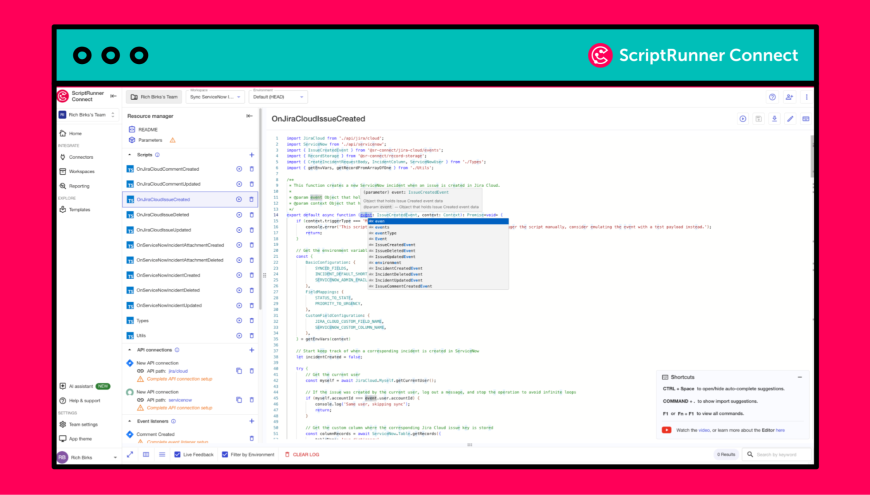Delete the Comment Created event listener
This screenshot has width=870, height=495.
(251, 438)
